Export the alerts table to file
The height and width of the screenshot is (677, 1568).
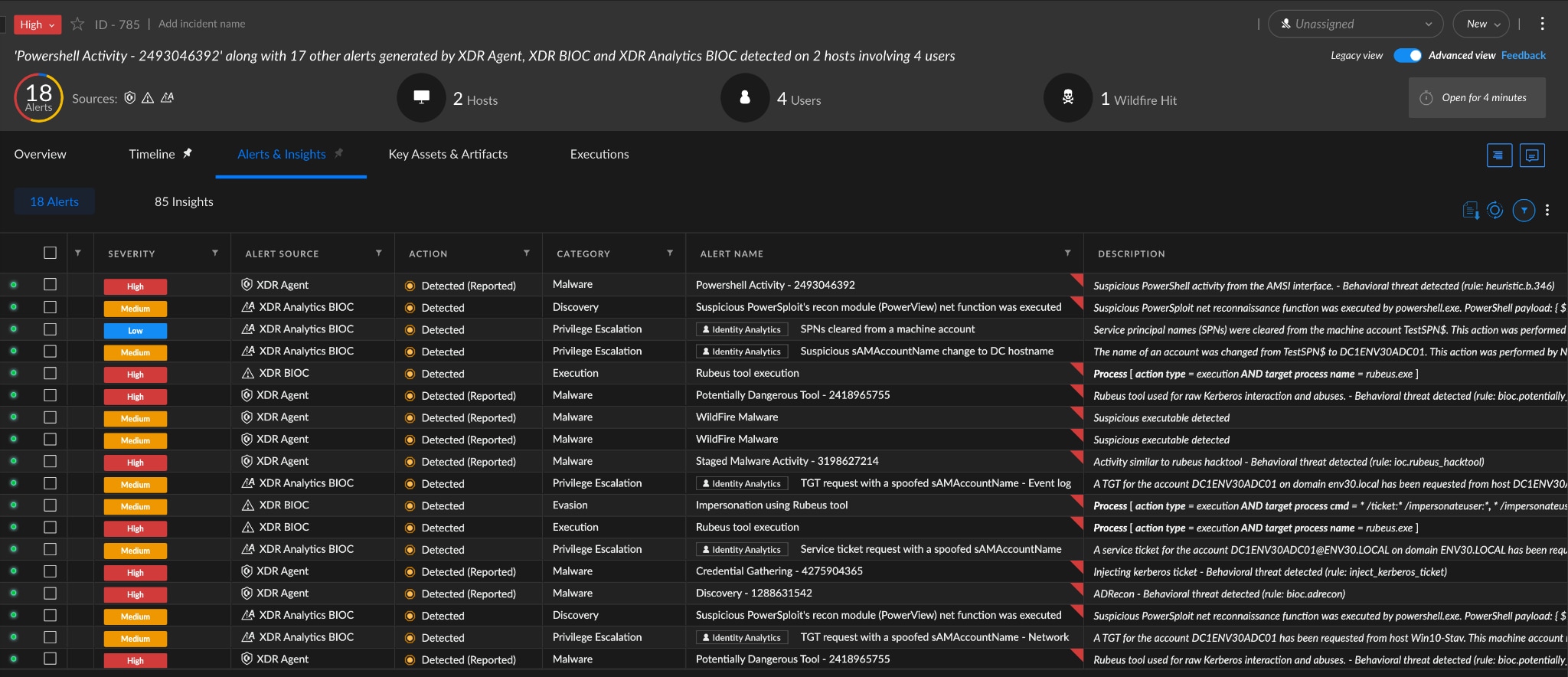(x=1471, y=210)
